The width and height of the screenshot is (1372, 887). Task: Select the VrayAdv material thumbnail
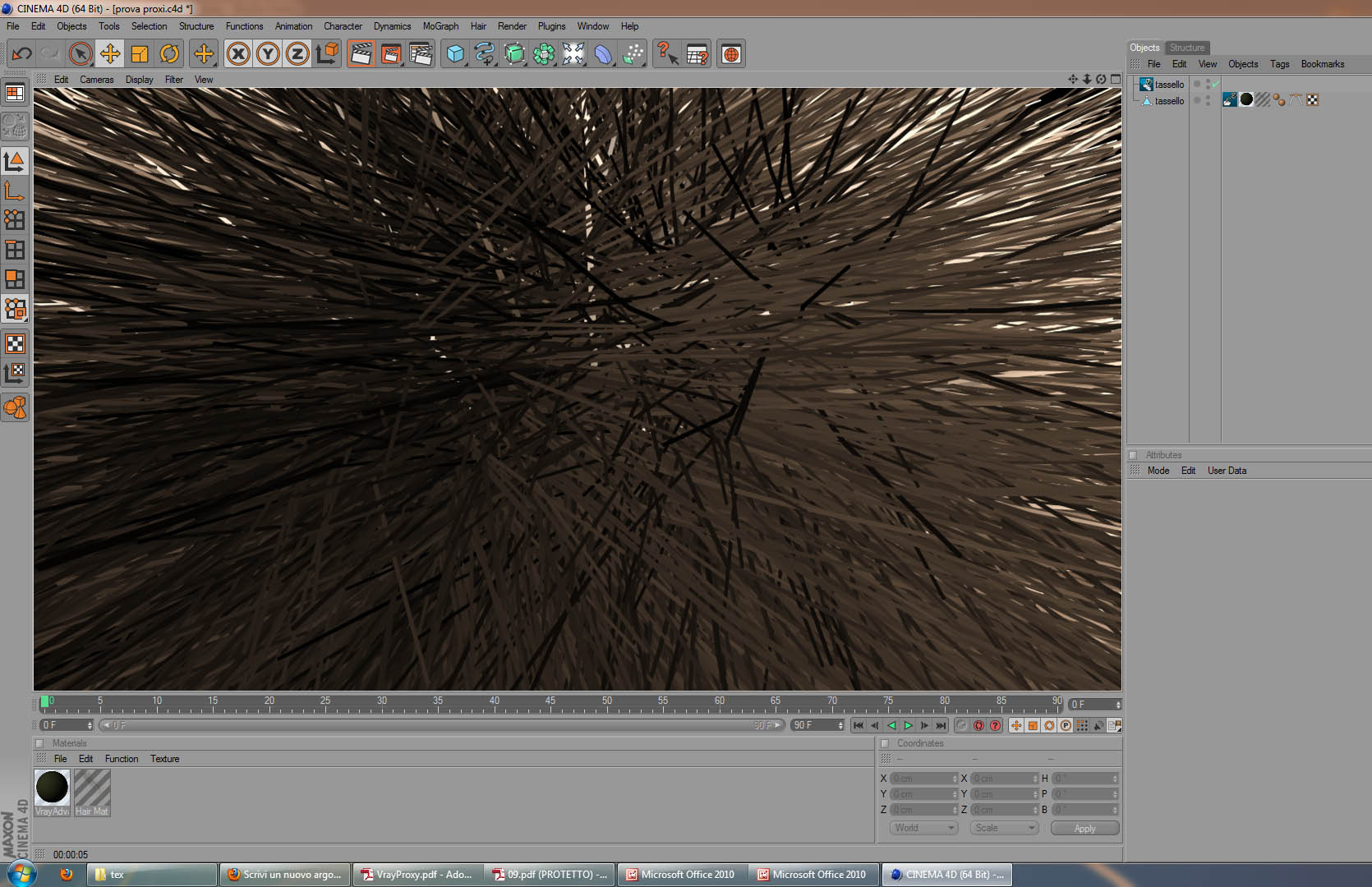52,788
